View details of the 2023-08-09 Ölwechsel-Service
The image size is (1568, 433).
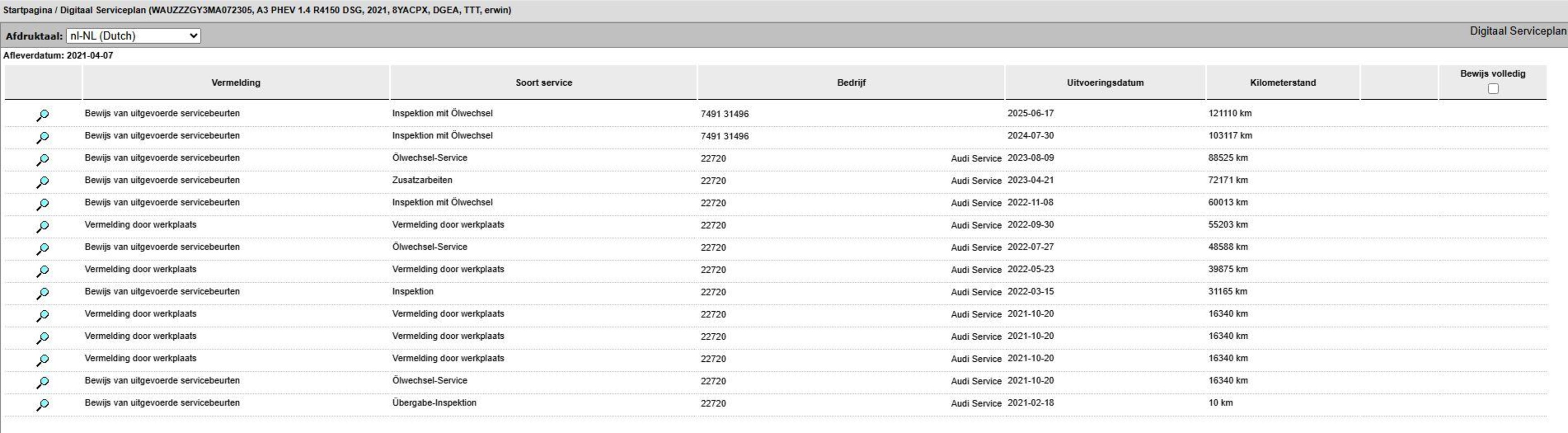coord(43,160)
